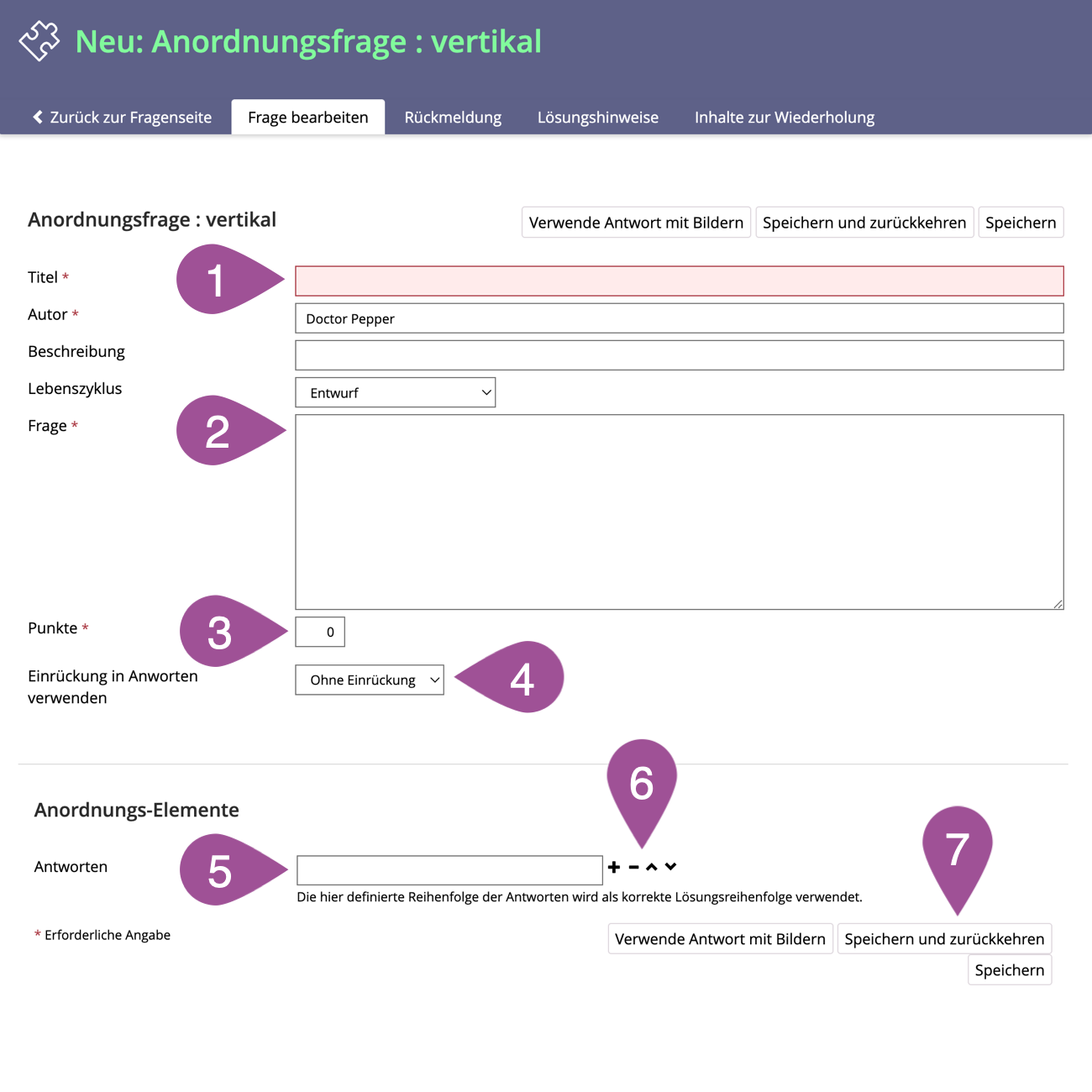The image size is (1092, 1092).
Task: Click top Verwende Antwort mit Bildern button
Action: (x=636, y=223)
